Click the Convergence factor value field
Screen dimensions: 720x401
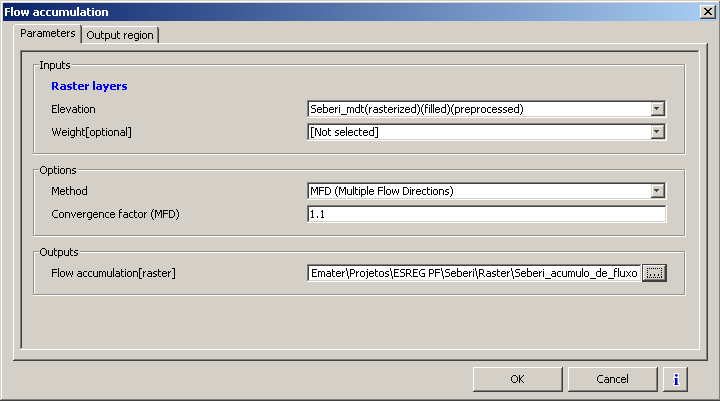coord(486,213)
